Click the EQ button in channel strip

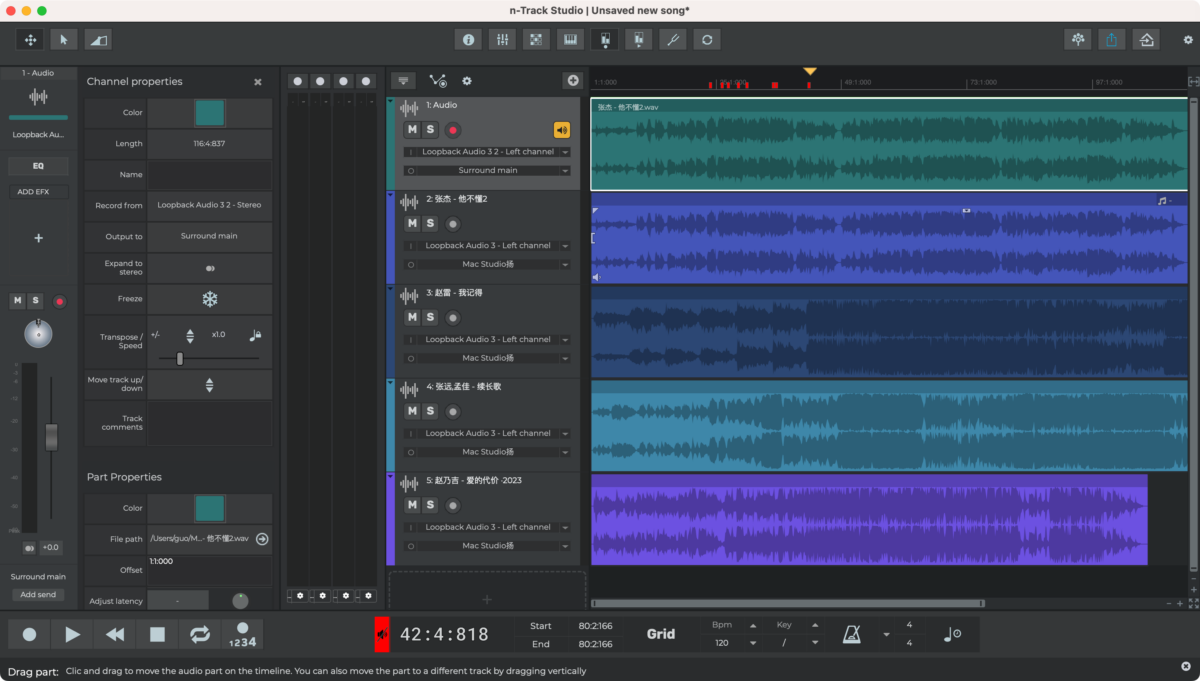[38, 166]
